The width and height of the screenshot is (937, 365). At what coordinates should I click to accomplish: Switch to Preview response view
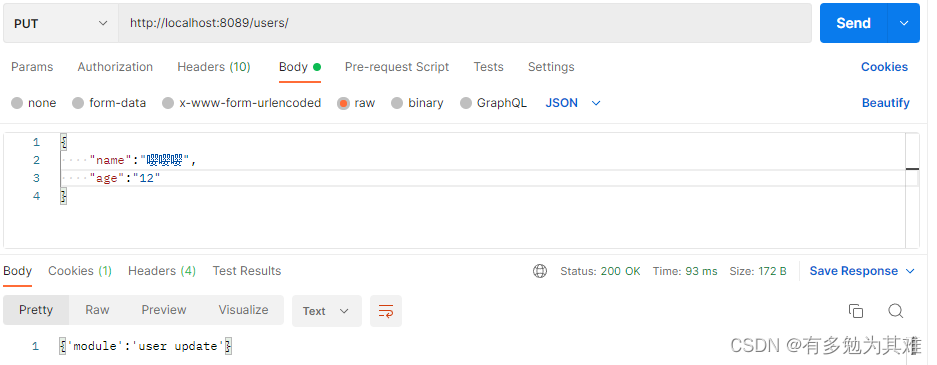pos(164,310)
